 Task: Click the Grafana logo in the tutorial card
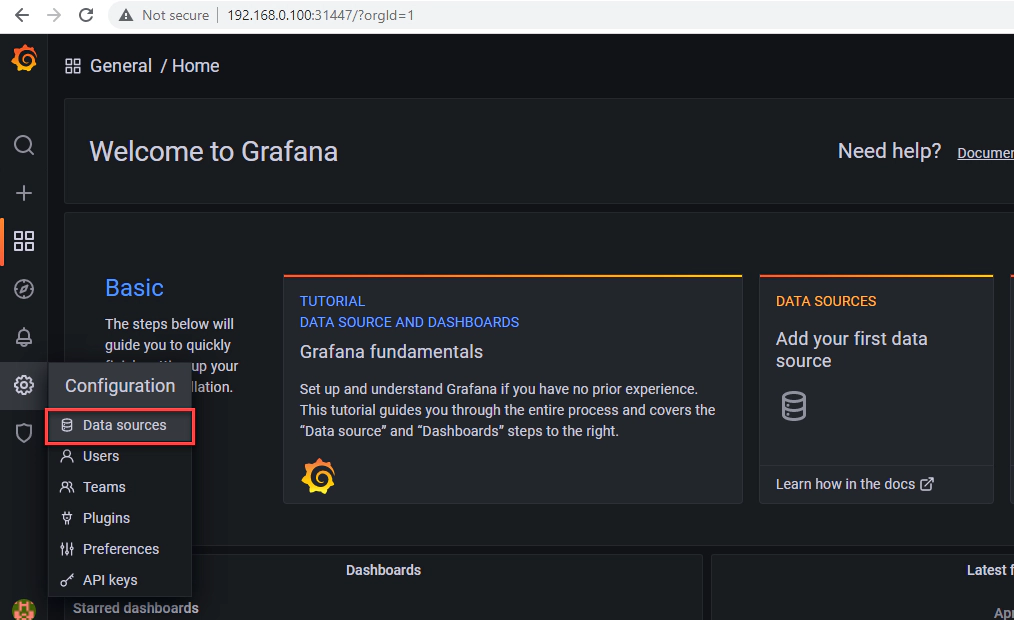coord(318,476)
